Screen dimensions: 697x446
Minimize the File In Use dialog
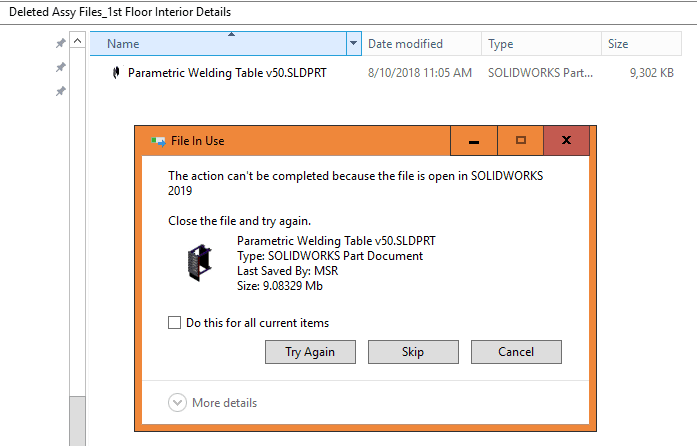pyautogui.click(x=474, y=141)
